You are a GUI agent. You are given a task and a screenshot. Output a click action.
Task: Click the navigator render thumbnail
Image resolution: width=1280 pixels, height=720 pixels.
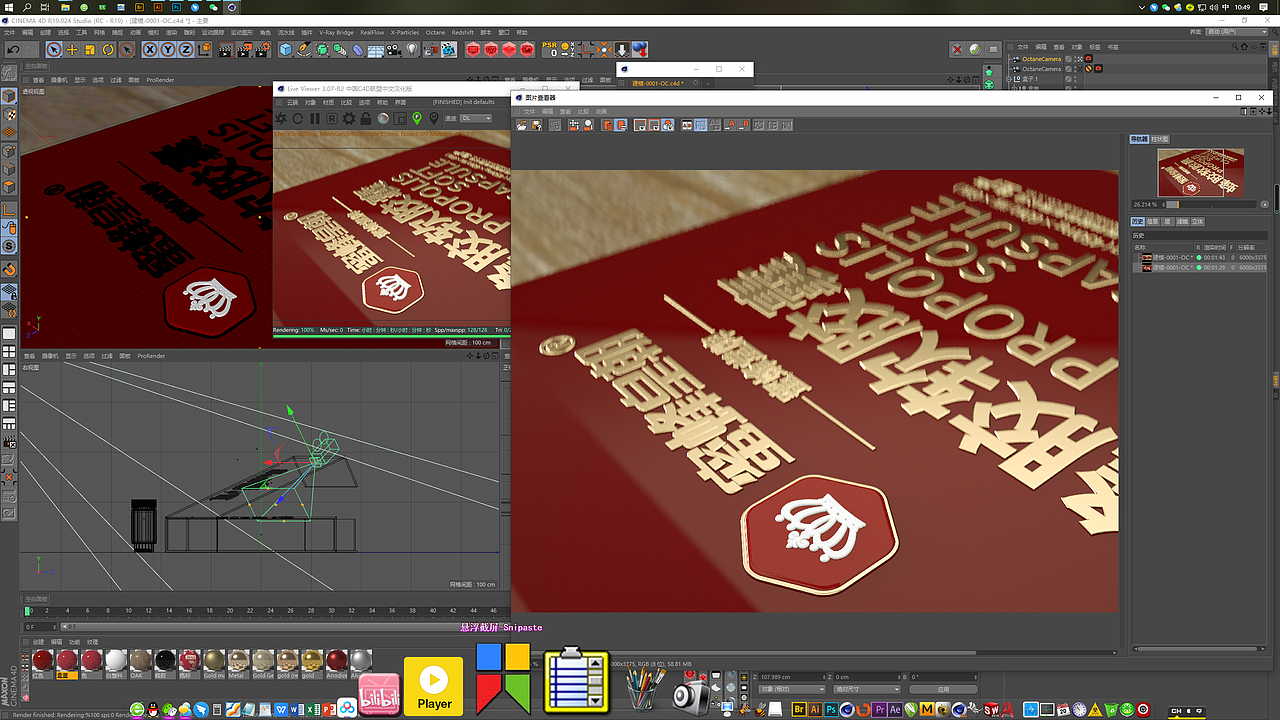pyautogui.click(x=1201, y=173)
